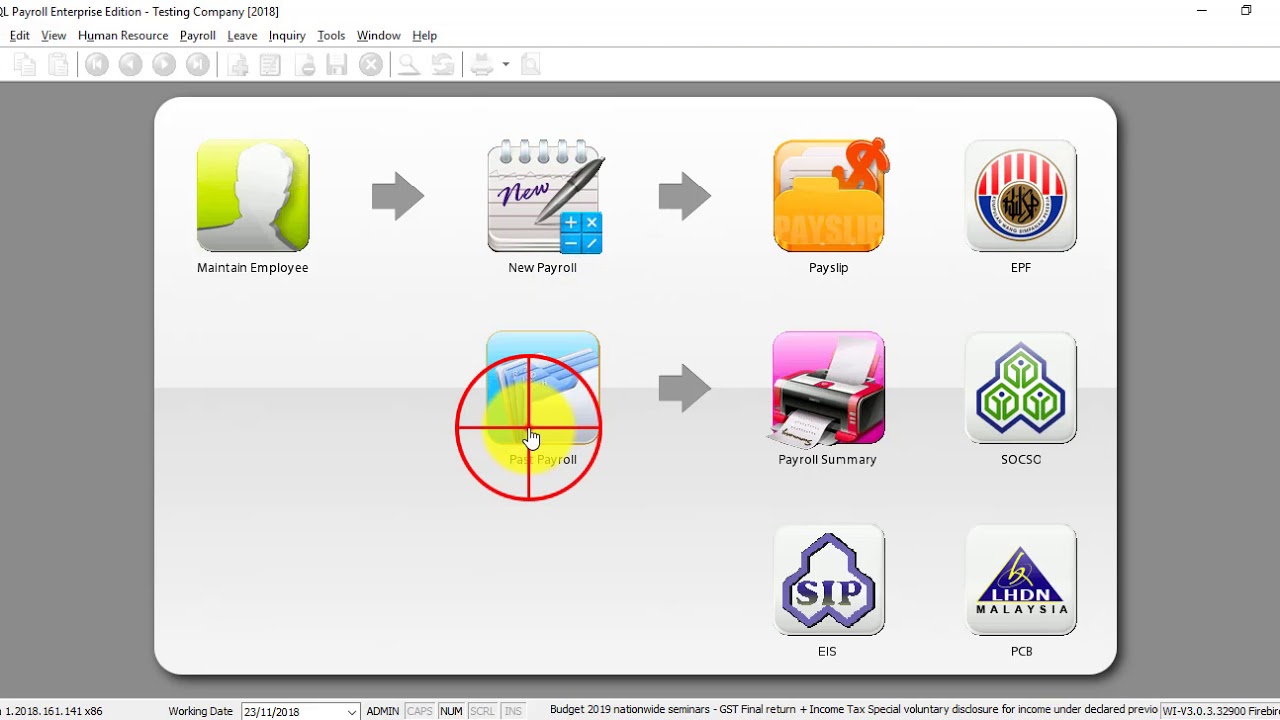Launch the New Payroll notepad icon

(545, 196)
